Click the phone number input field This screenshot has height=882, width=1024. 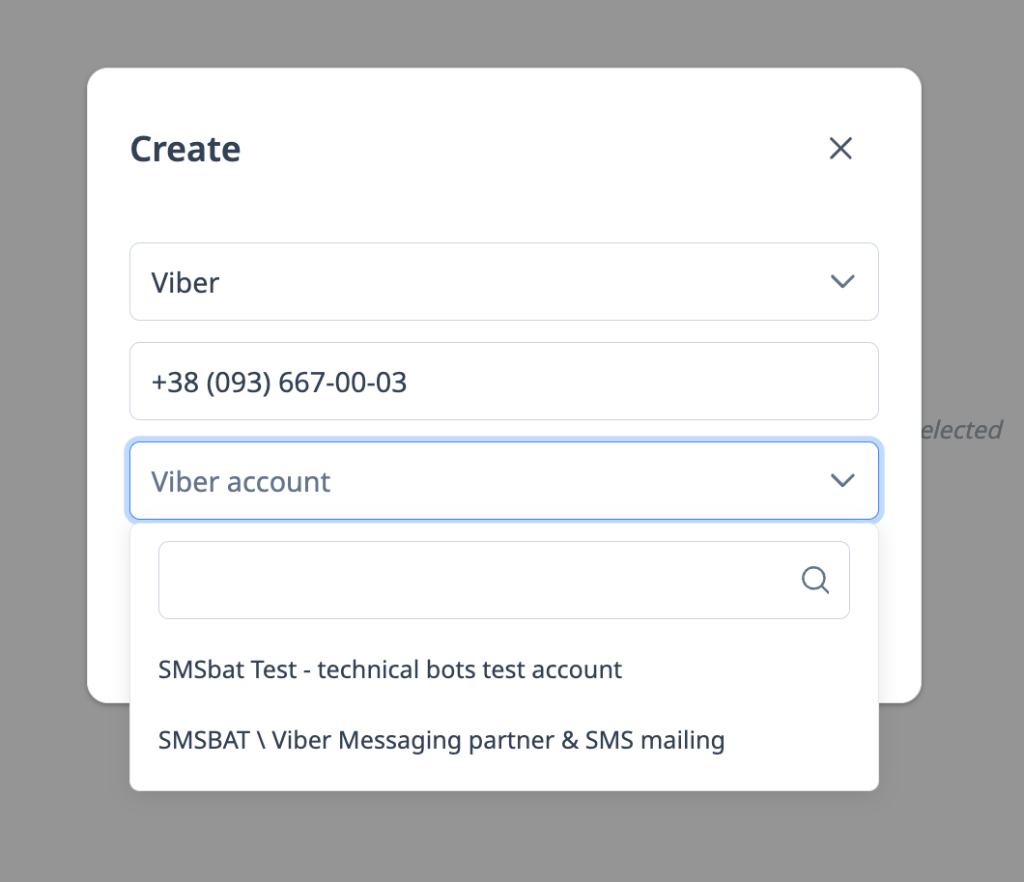tap(504, 381)
